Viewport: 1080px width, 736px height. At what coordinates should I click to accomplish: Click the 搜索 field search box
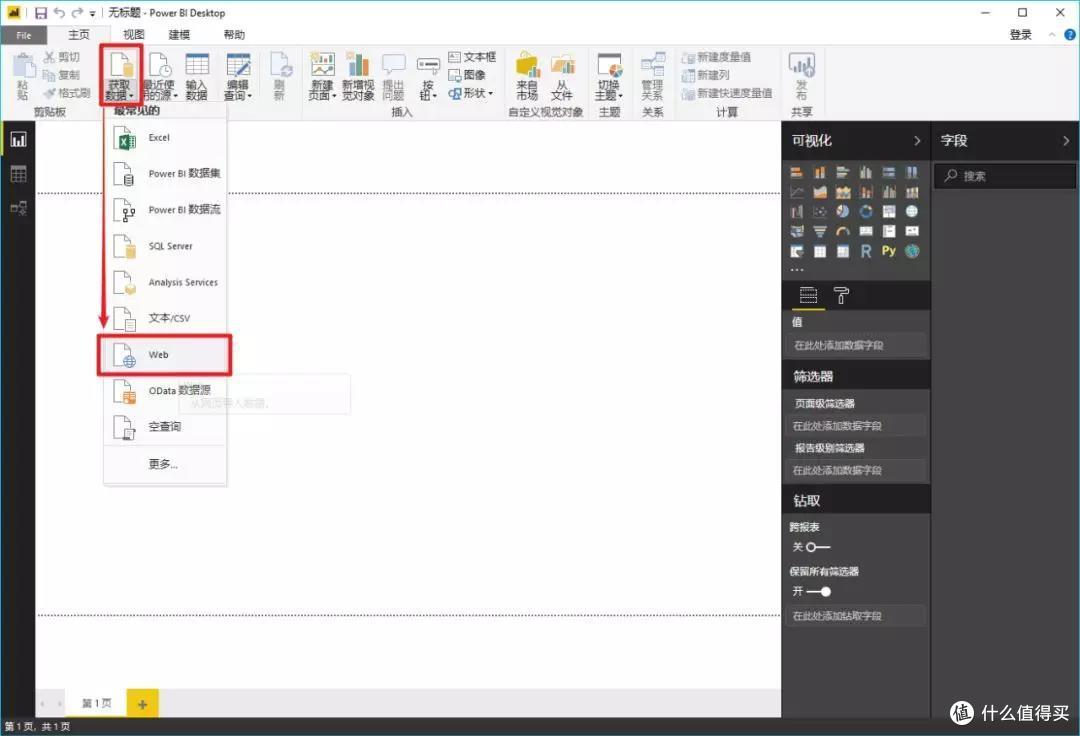click(1005, 176)
